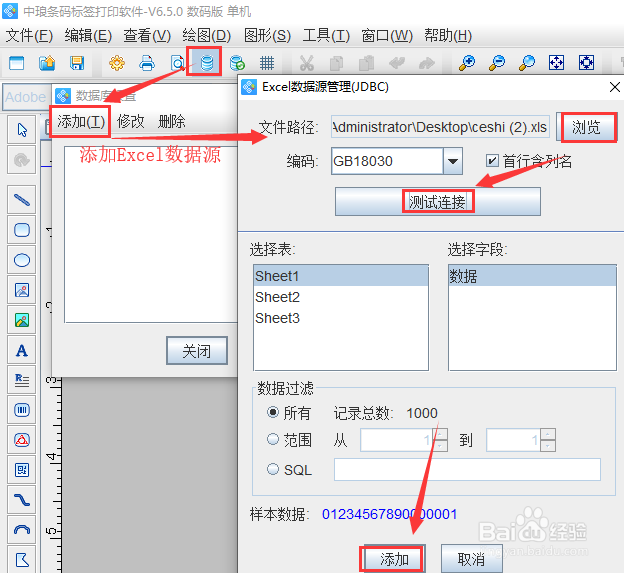The image size is (624, 573).
Task: Click the save floppy disk icon
Action: (77, 63)
